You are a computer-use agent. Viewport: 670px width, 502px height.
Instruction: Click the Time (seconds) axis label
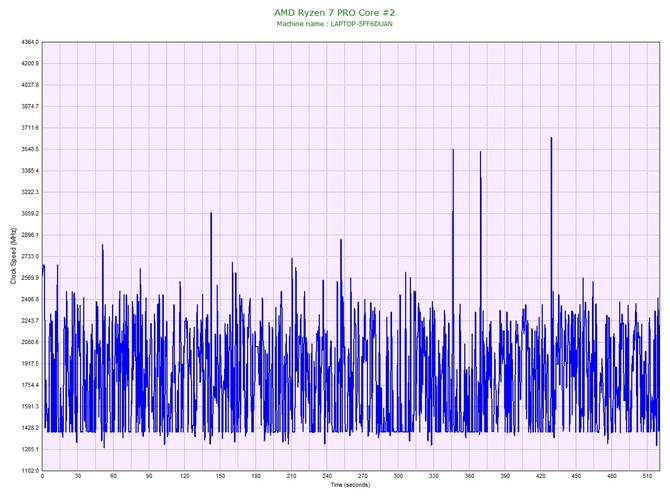click(x=350, y=485)
